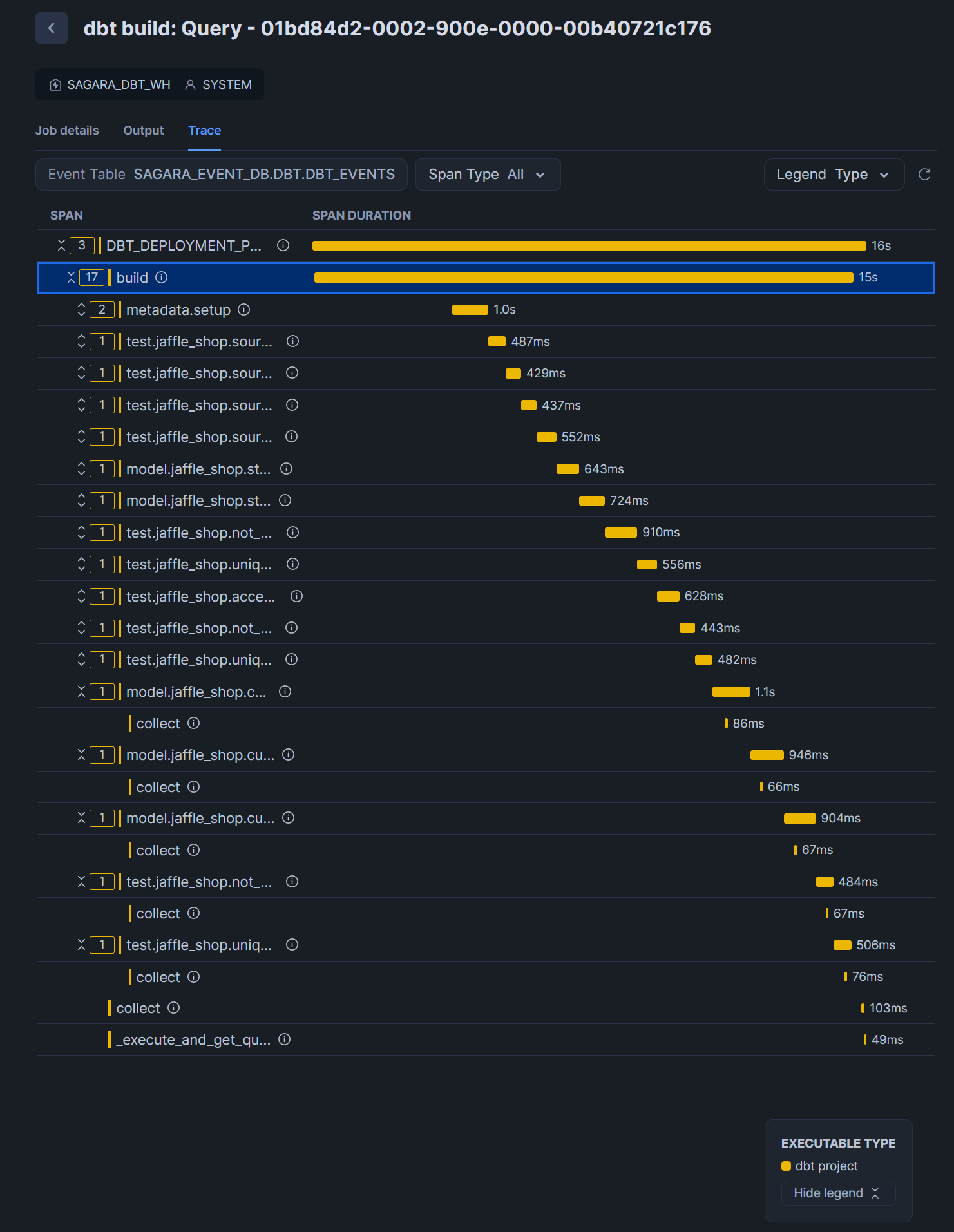Expand the 487ms test span
Screen dimensions: 954x1232
tap(81, 341)
